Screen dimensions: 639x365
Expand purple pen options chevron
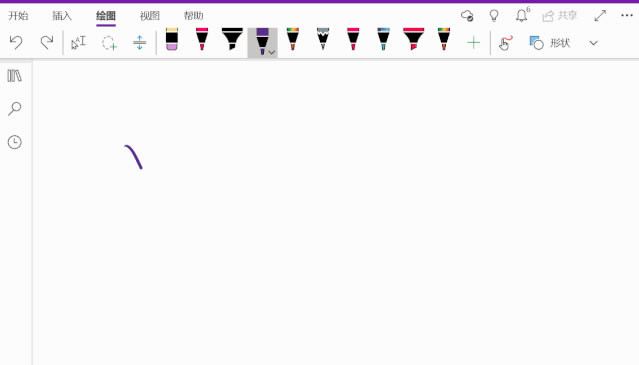[272, 53]
